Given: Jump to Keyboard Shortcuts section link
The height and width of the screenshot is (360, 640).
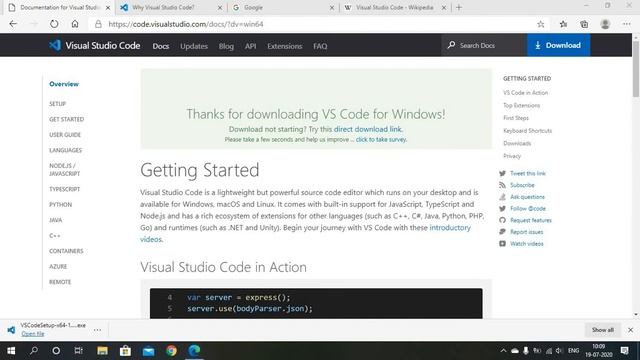Looking at the screenshot, I should click(x=527, y=131).
